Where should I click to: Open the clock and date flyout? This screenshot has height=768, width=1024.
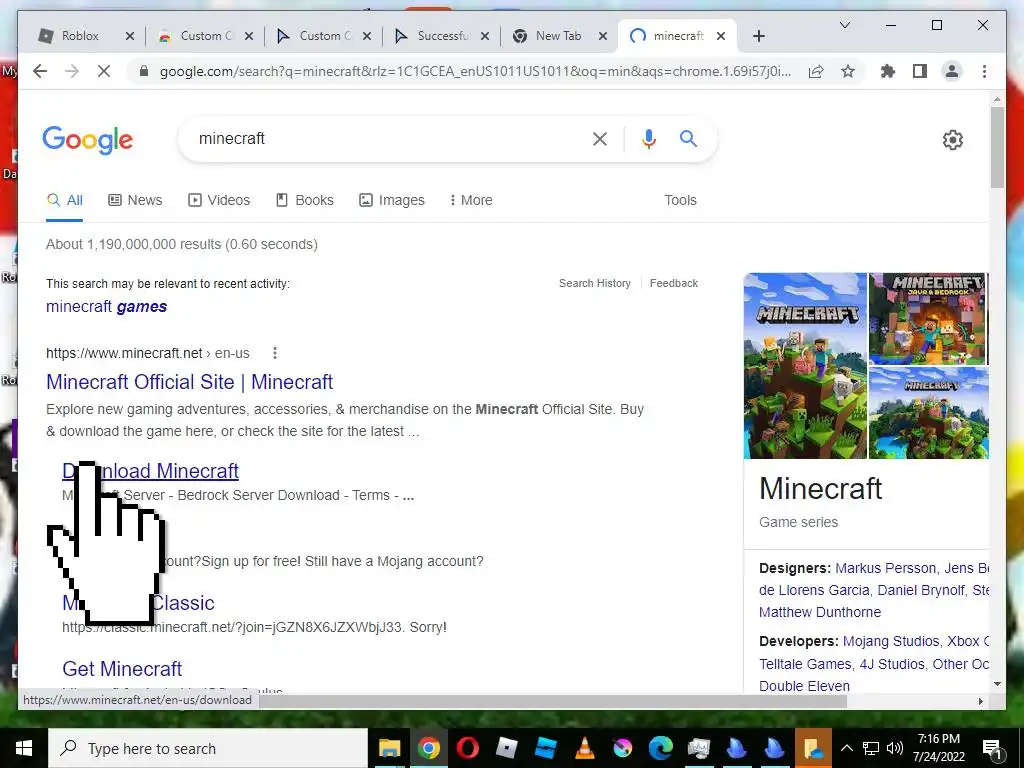pyautogui.click(x=939, y=748)
